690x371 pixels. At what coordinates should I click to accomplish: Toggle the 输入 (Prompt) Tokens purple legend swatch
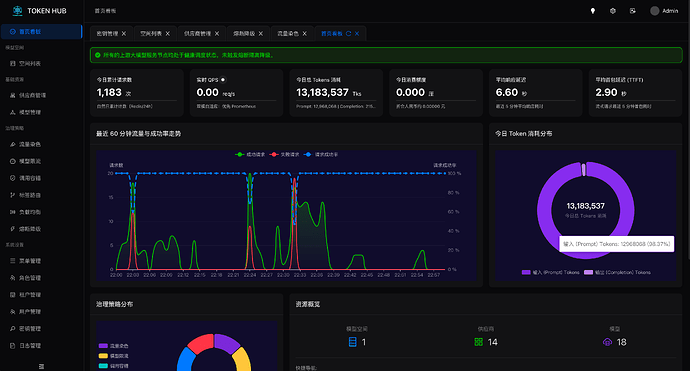[x=526, y=272]
